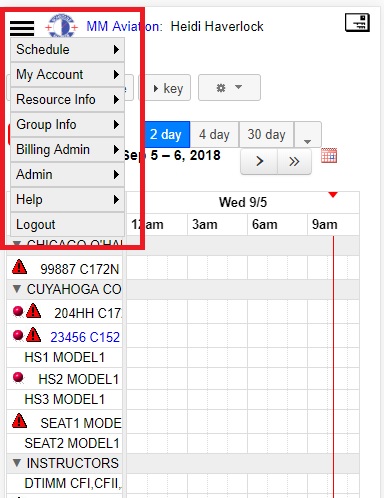Switch to the 30 day view
Viewport: 384px width, 498px height.
click(266, 135)
